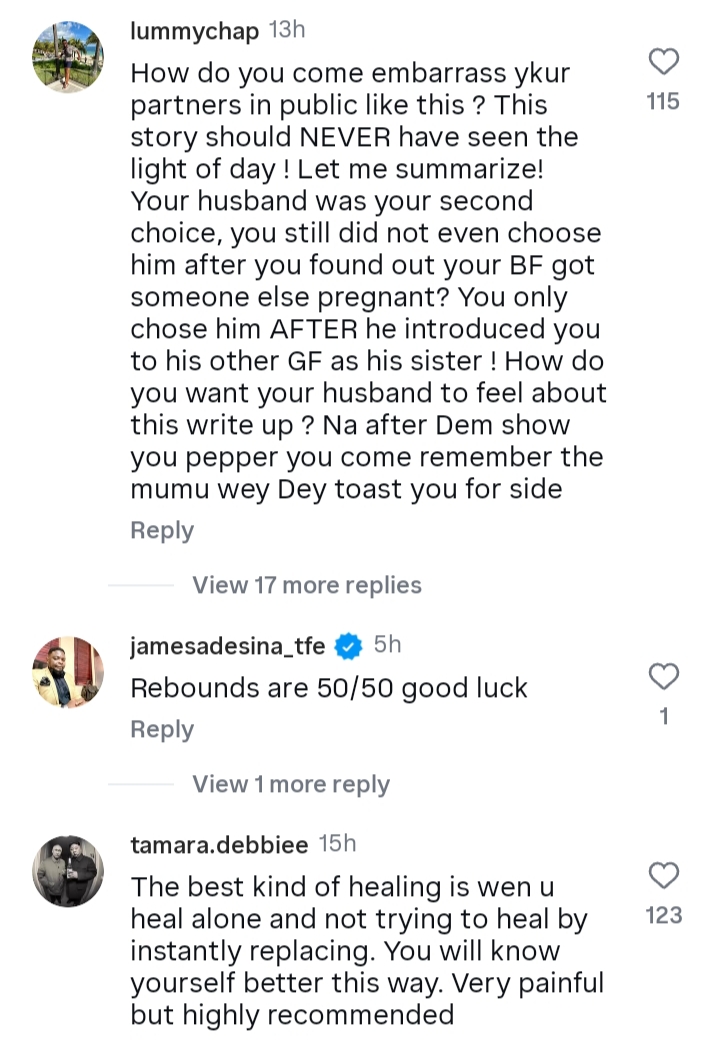Viewport: 720px width, 1040px height.
Task: Like jamesadesina_tfe's comment with the heart
Action: tap(664, 677)
